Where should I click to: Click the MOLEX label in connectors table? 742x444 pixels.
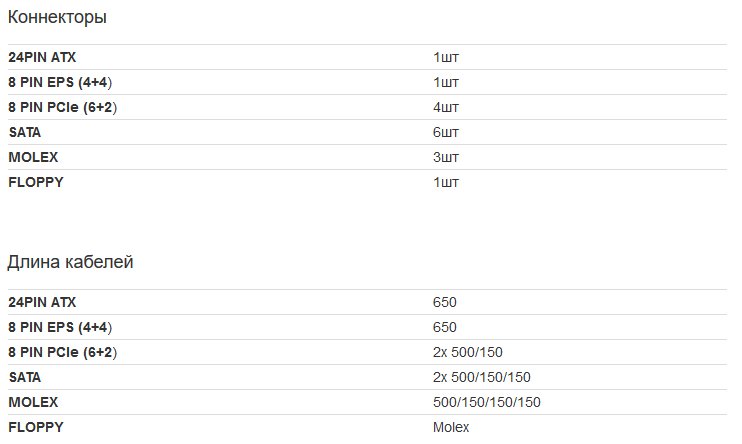(33, 157)
